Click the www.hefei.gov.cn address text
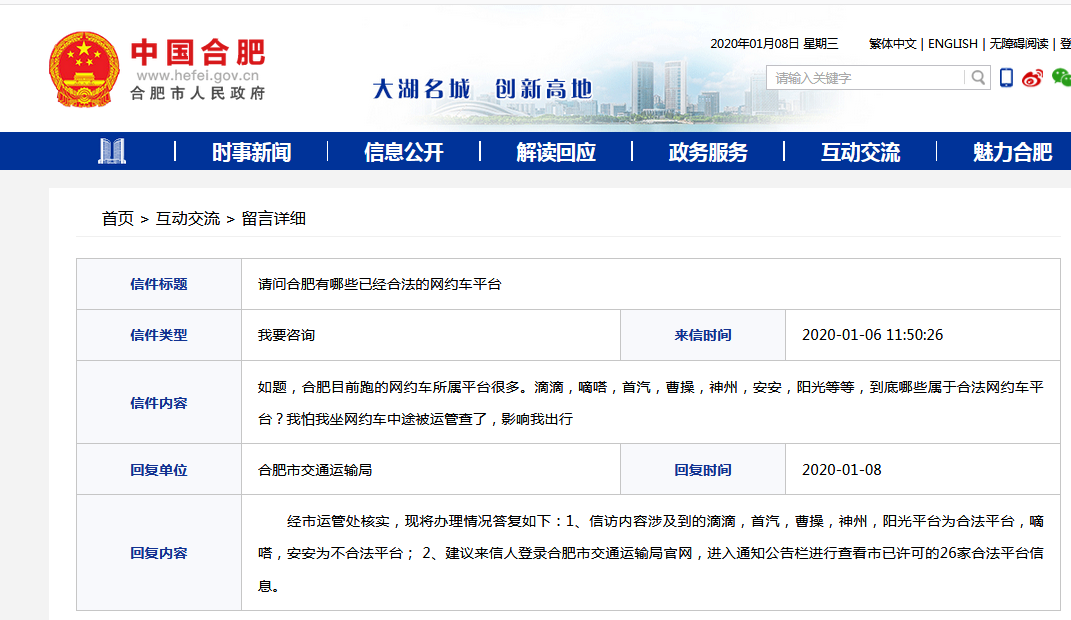 click(197, 76)
